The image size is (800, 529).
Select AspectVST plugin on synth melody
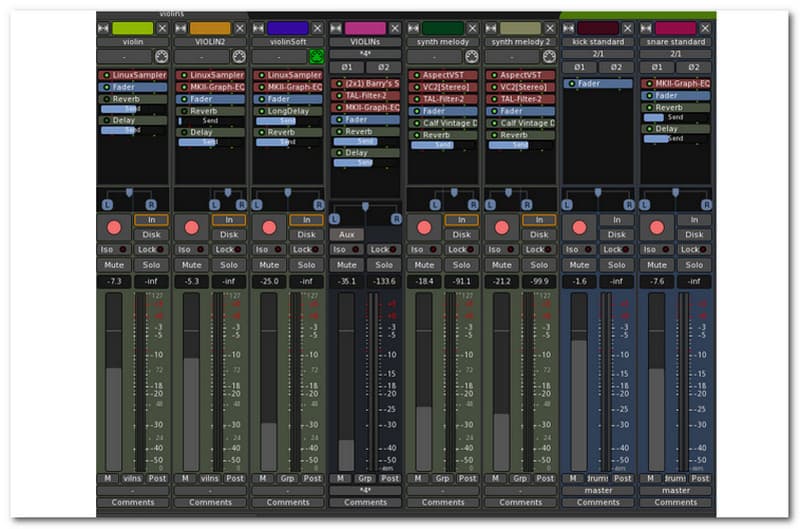point(443,75)
